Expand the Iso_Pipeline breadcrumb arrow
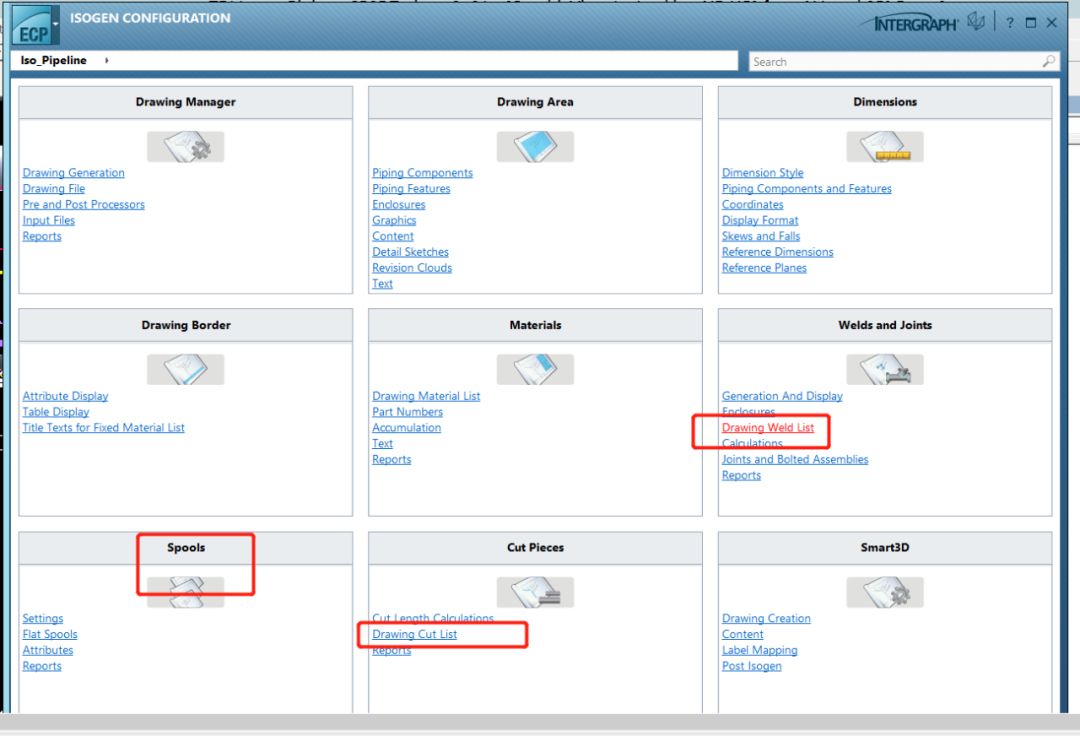 point(107,61)
